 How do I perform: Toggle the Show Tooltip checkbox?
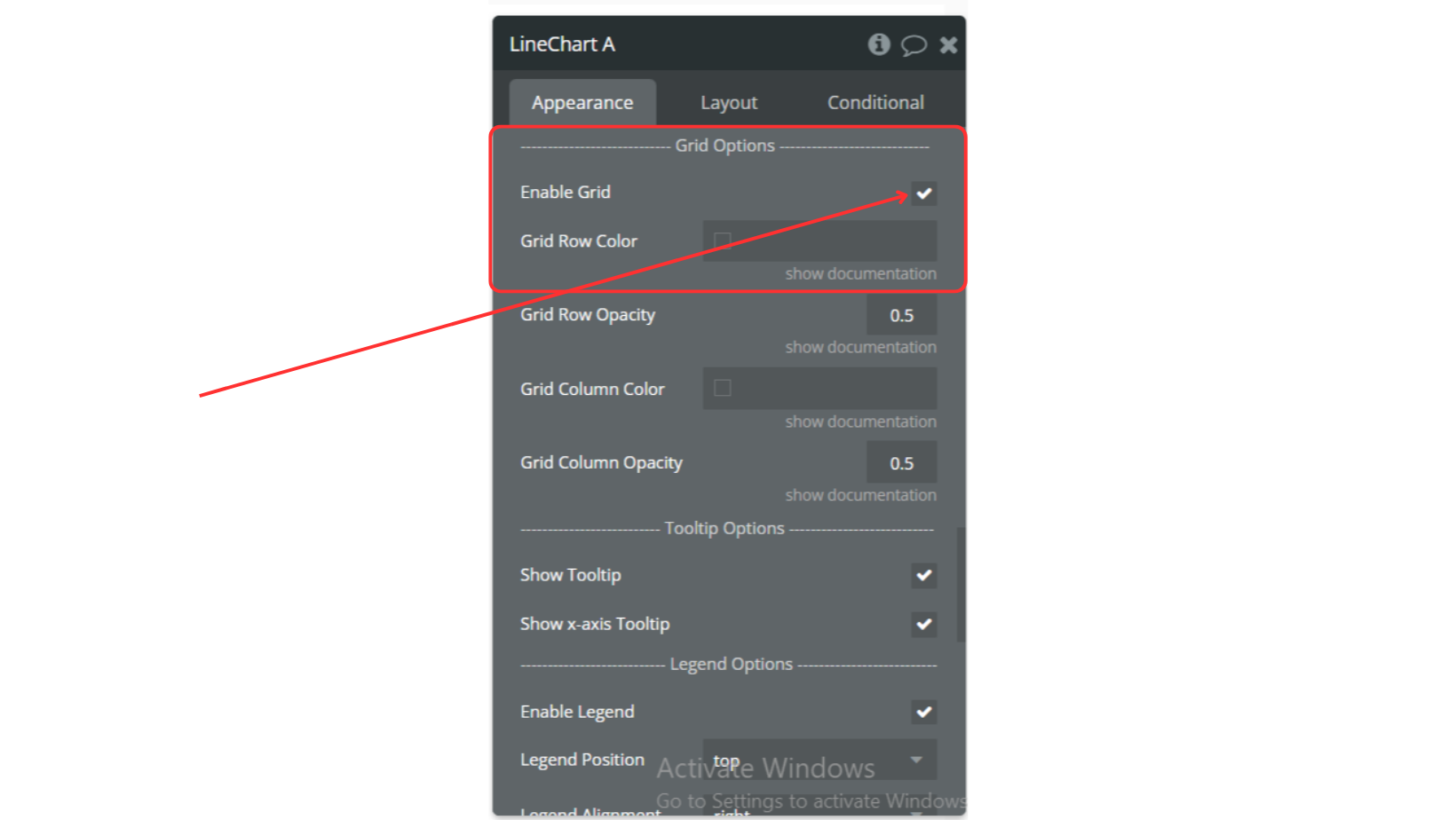coord(924,575)
